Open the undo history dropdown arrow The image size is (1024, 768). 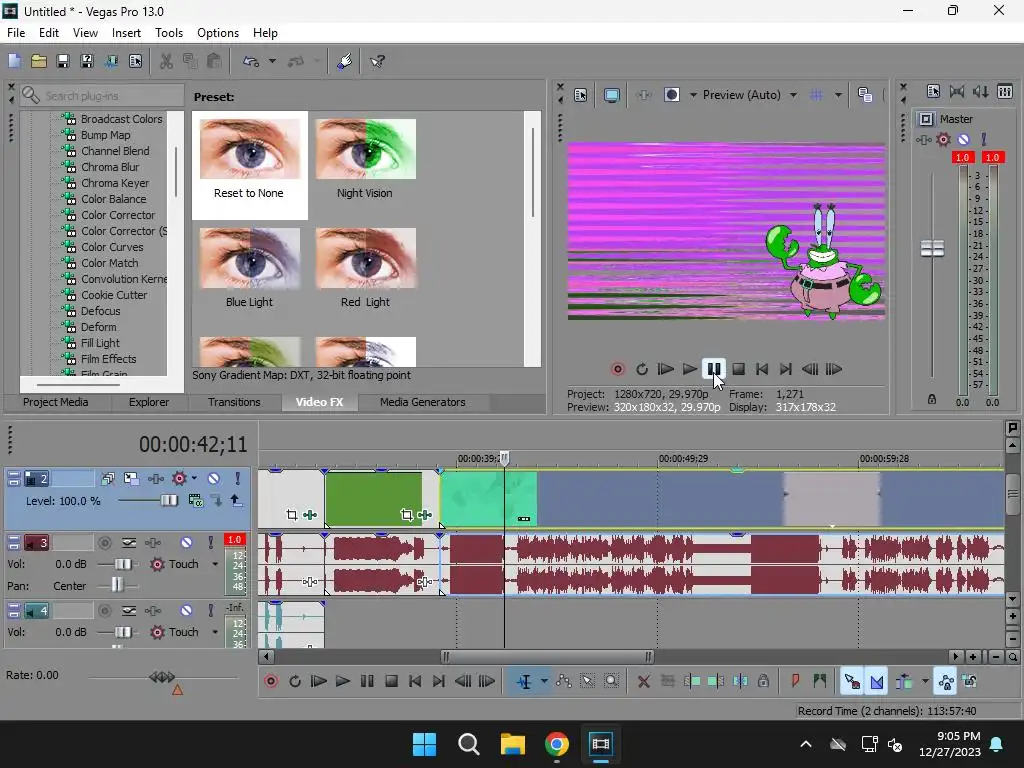[x=272, y=61]
